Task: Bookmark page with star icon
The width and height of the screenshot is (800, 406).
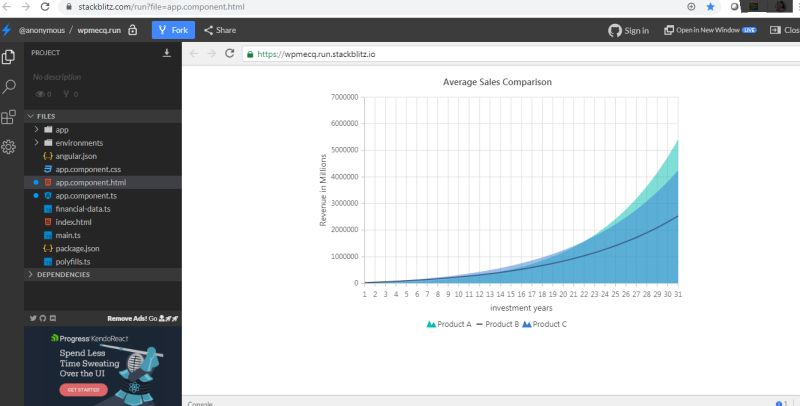Action: point(710,7)
